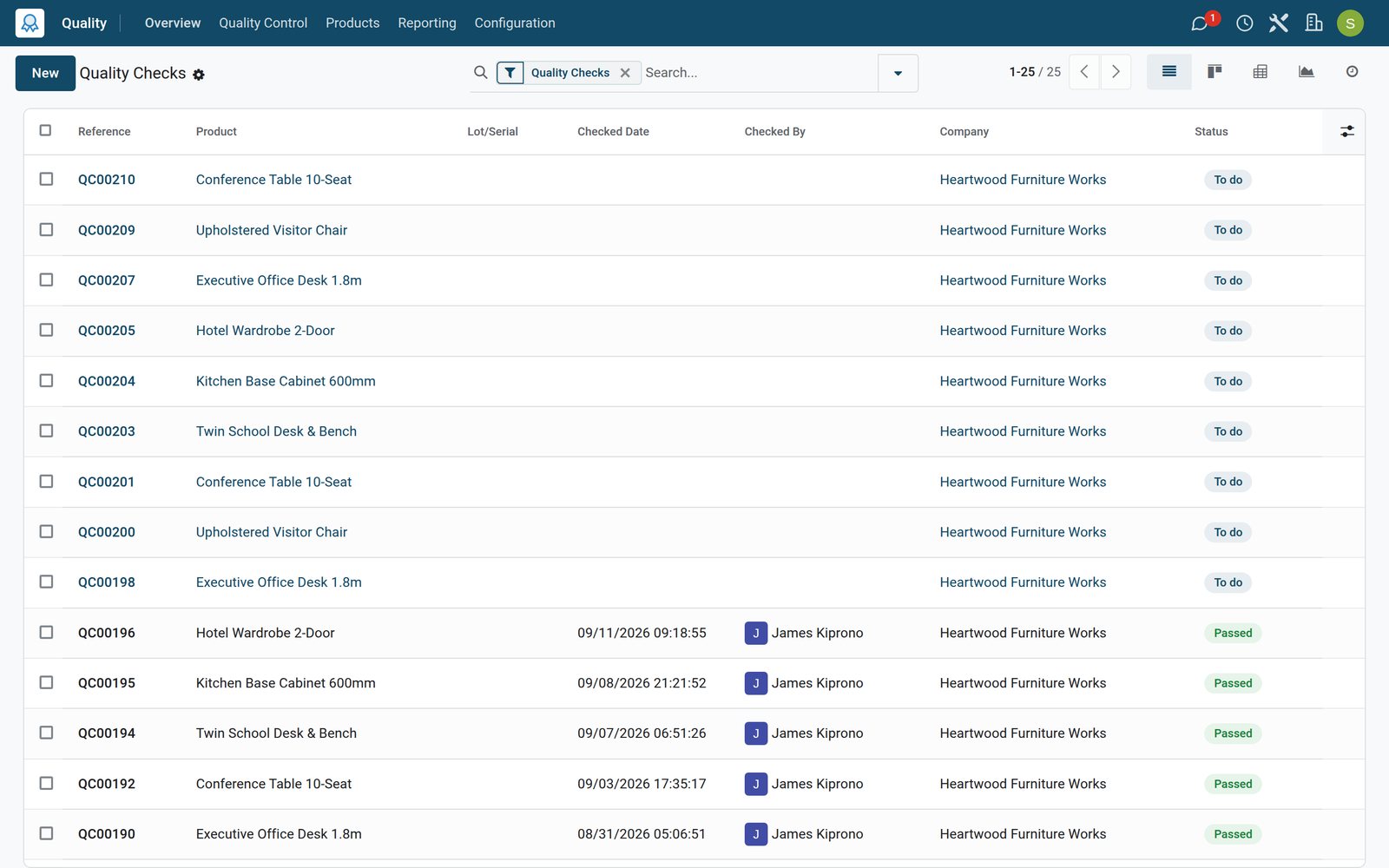Switch to kanban view
The width and height of the screenshot is (1389, 868).
[1215, 72]
